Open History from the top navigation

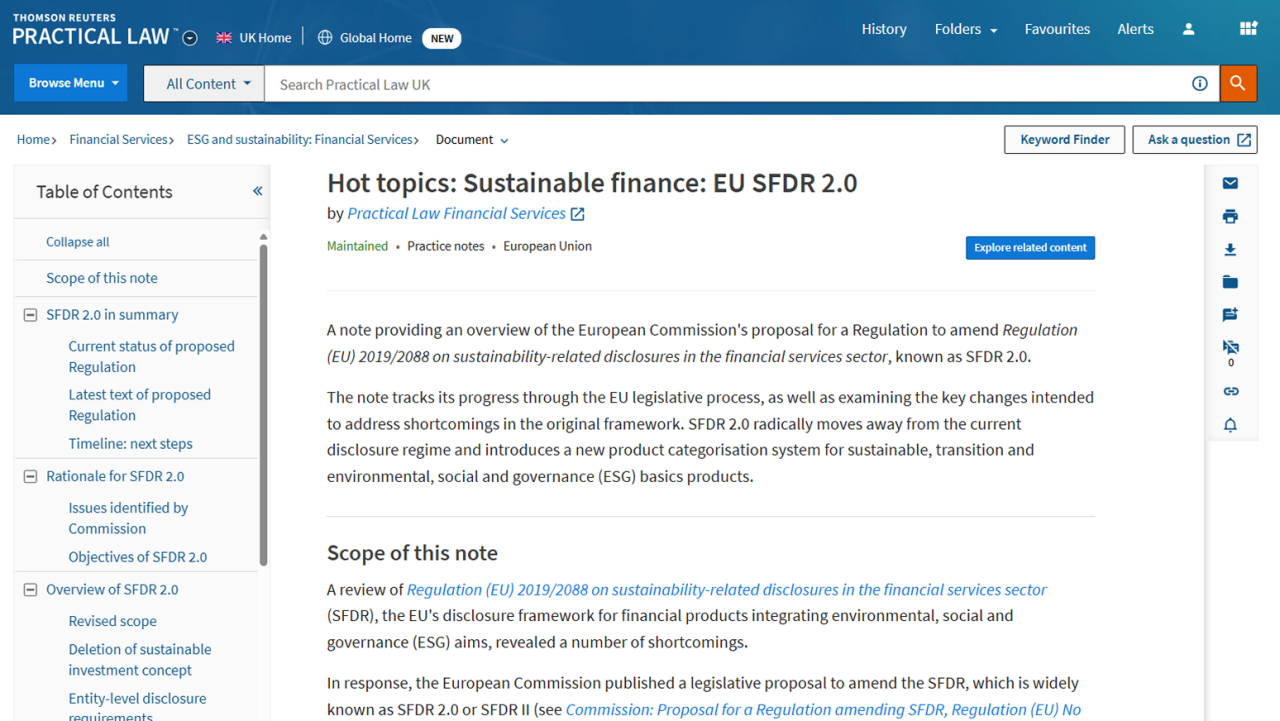pyautogui.click(x=884, y=29)
